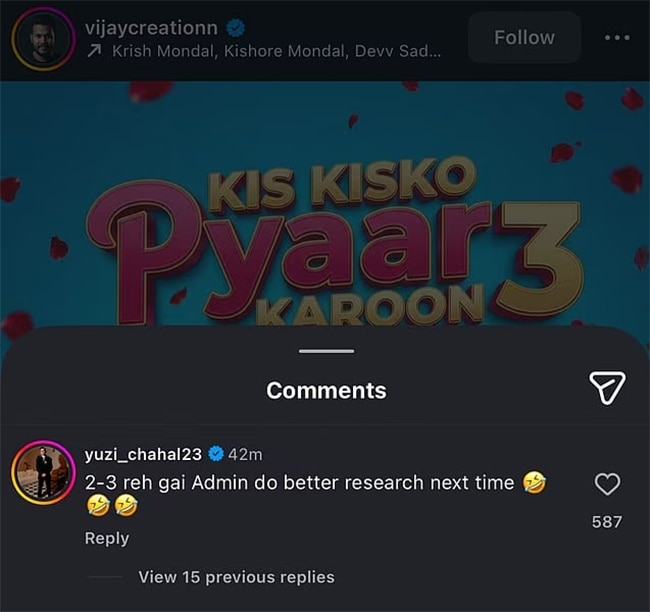Viewport: 650px width, 612px height.
Task: Expand View 15 previous replies
Action: (236, 577)
